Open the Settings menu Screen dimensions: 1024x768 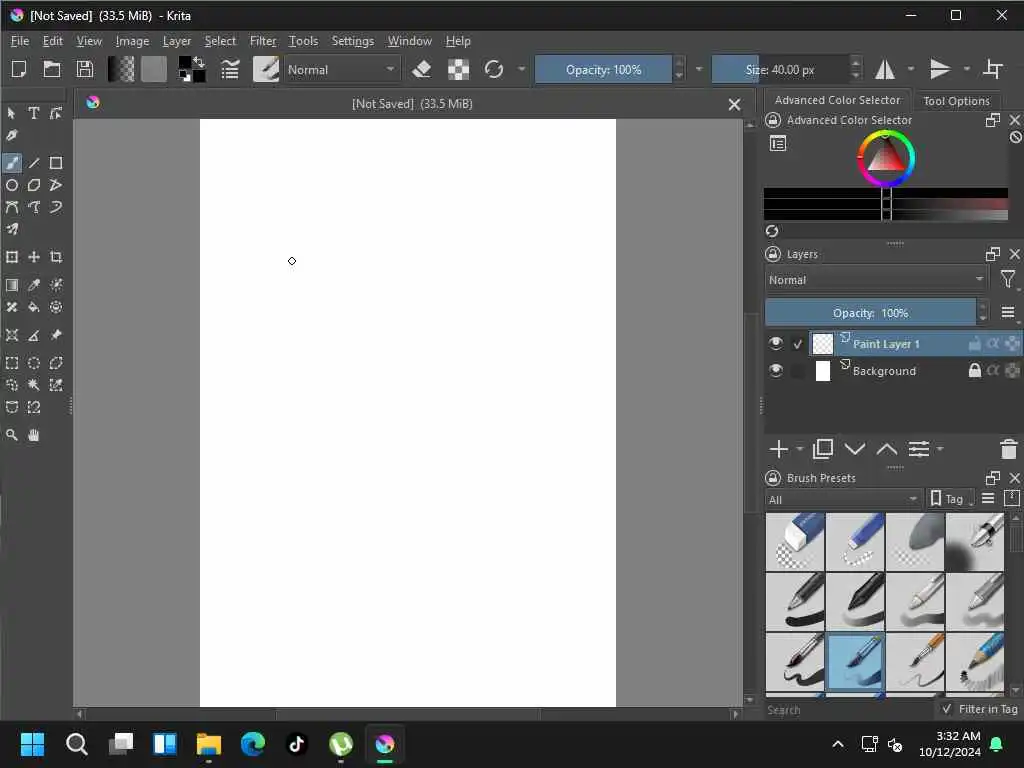(353, 41)
